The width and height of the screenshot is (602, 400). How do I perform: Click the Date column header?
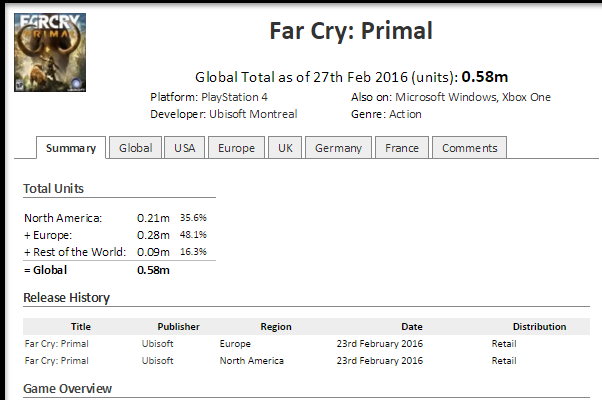click(412, 327)
